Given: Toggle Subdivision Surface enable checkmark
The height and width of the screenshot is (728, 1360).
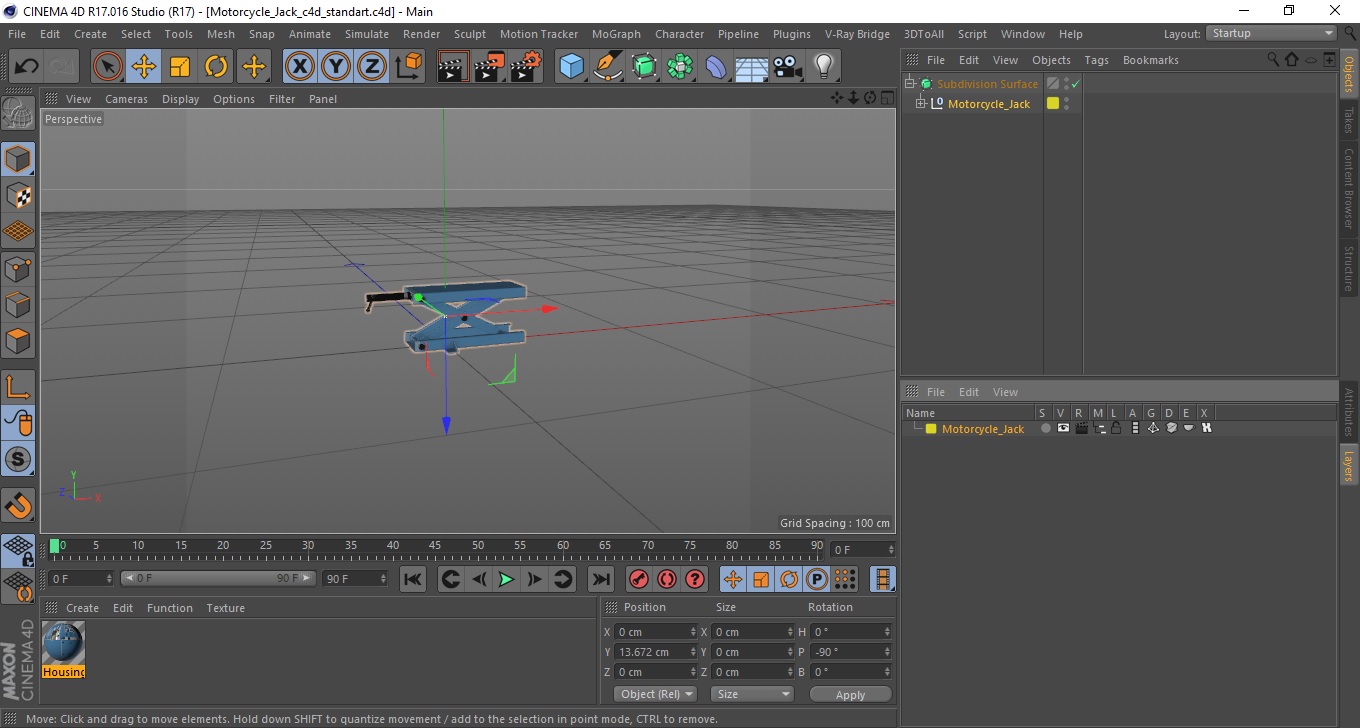Looking at the screenshot, I should tap(1076, 84).
